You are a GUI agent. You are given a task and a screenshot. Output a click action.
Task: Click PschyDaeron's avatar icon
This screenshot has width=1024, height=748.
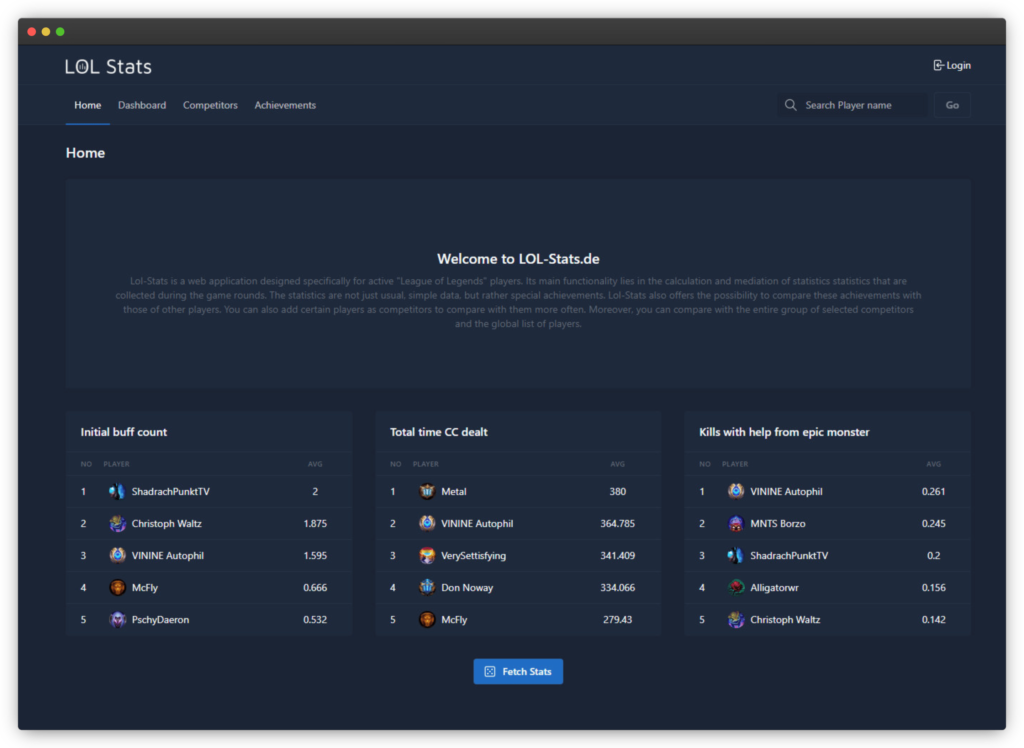117,620
